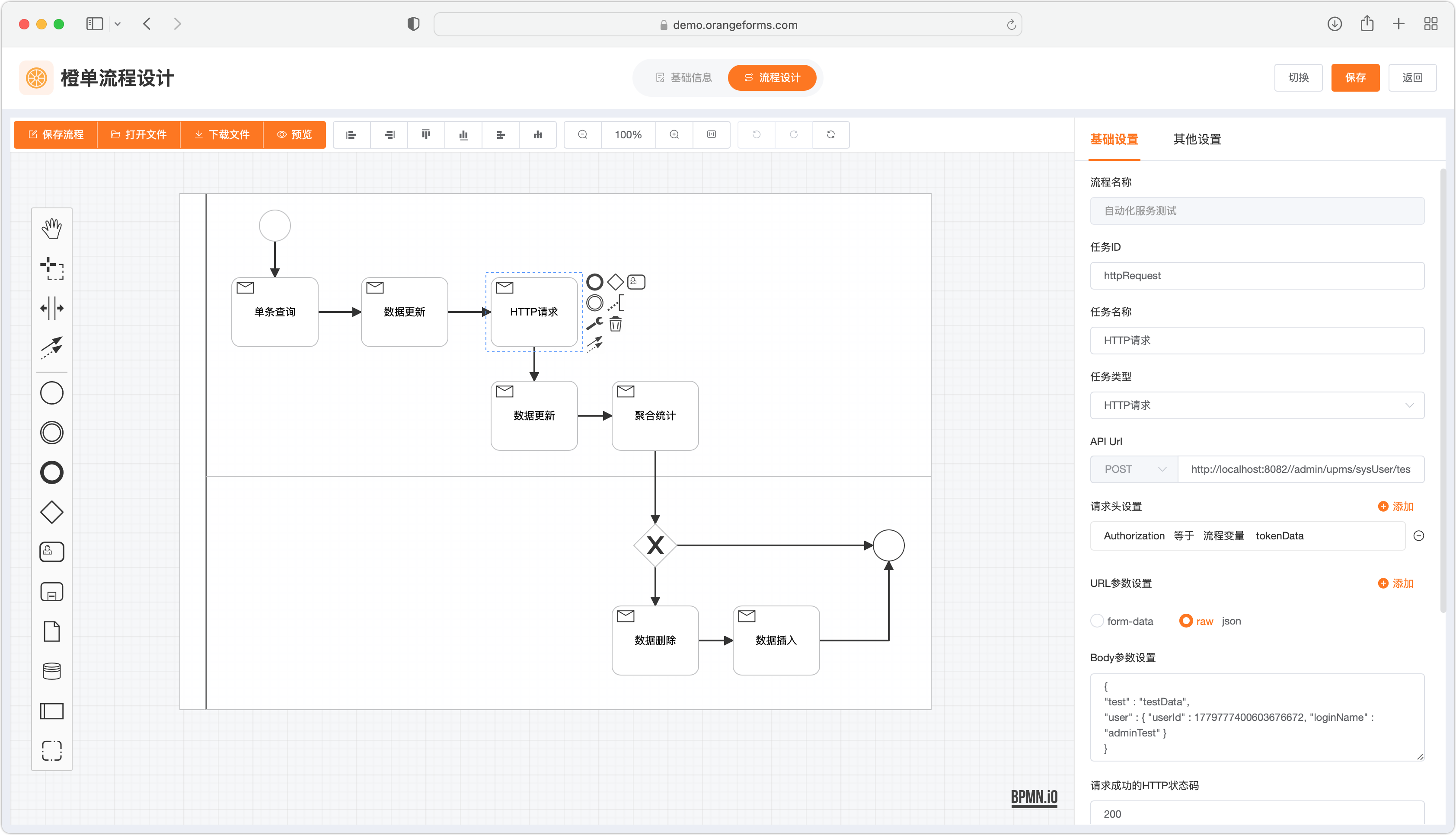Switch to 其他设置 tab
This screenshot has width=1456, height=835.
coord(1197,139)
